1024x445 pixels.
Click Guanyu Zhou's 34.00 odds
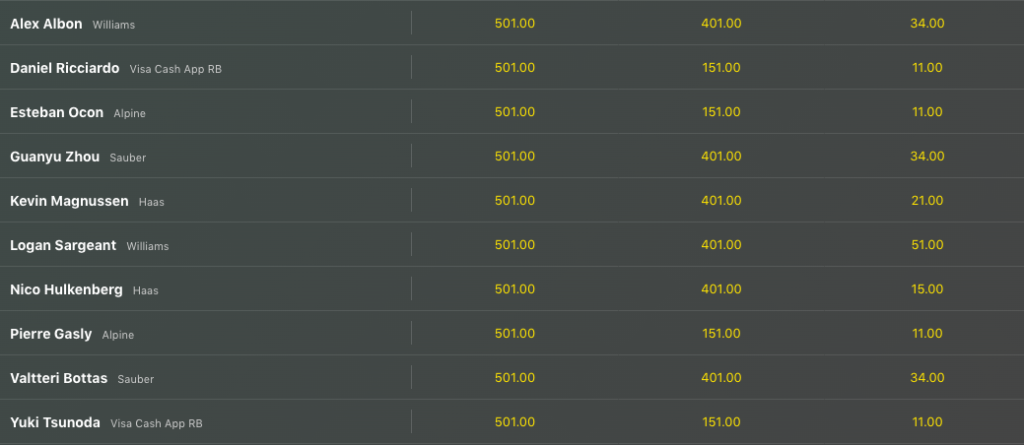click(927, 156)
